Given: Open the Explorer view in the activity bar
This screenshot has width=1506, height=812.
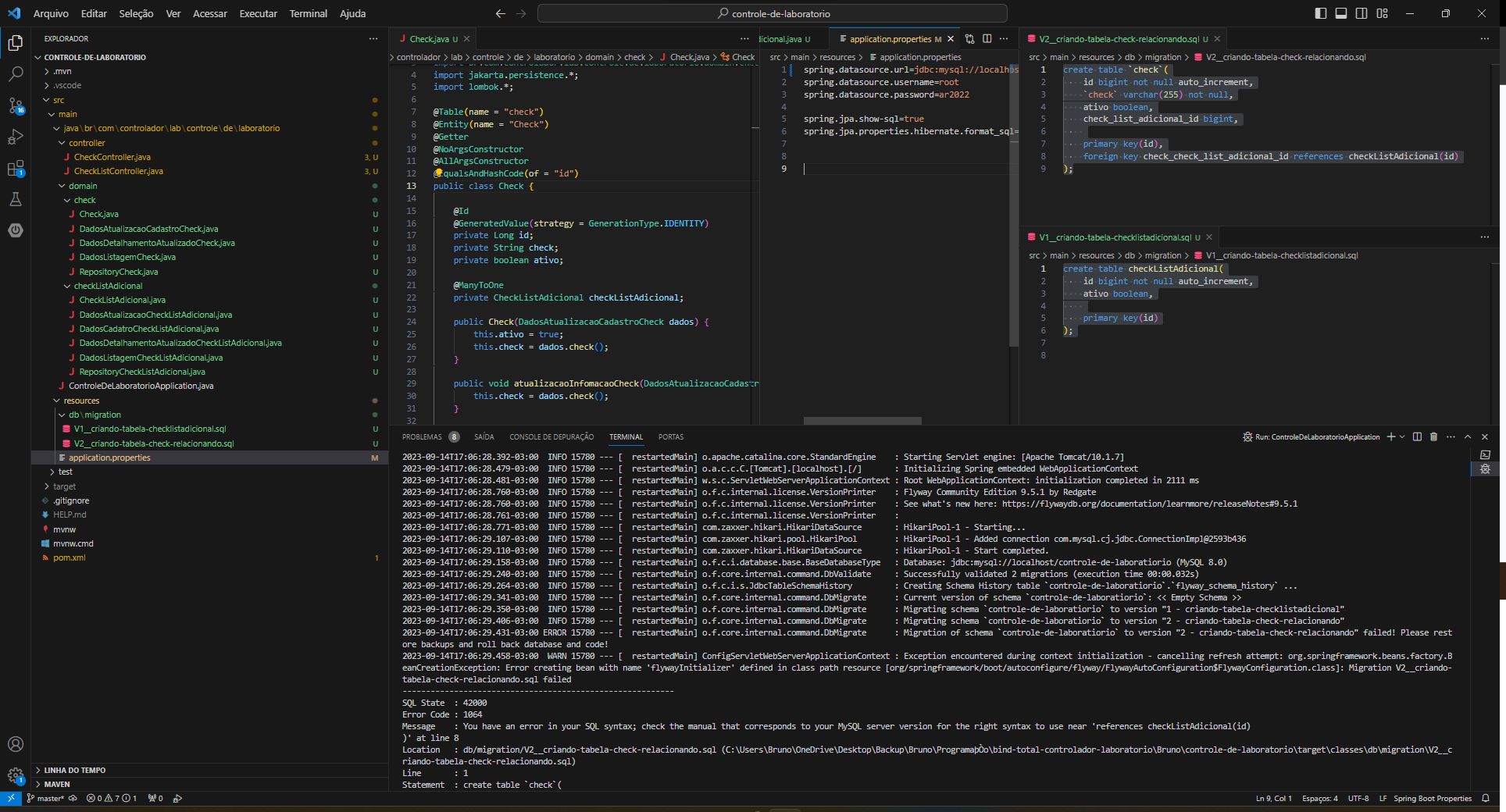Looking at the screenshot, I should pos(15,43).
